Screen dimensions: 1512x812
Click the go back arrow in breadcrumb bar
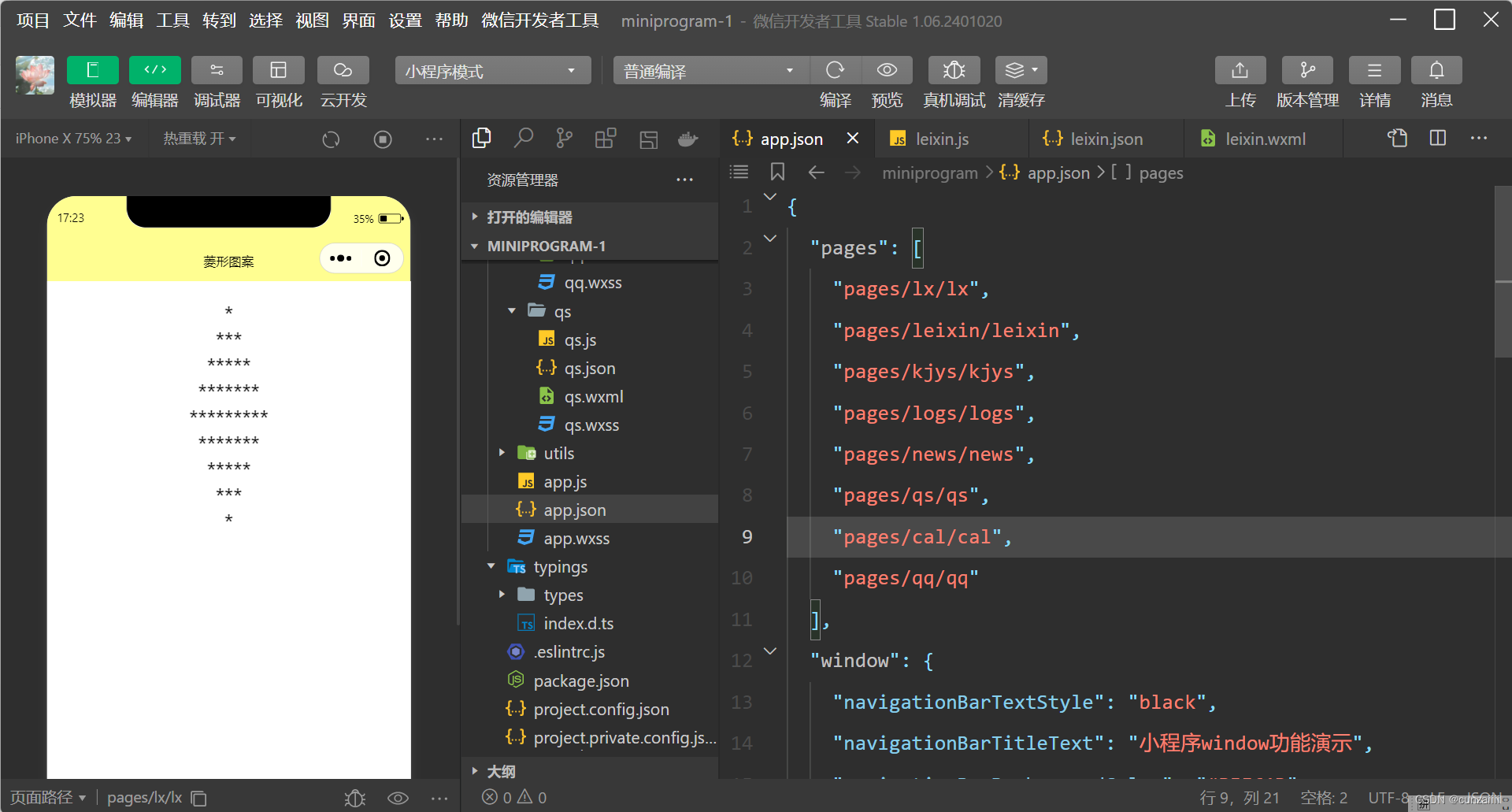817,172
